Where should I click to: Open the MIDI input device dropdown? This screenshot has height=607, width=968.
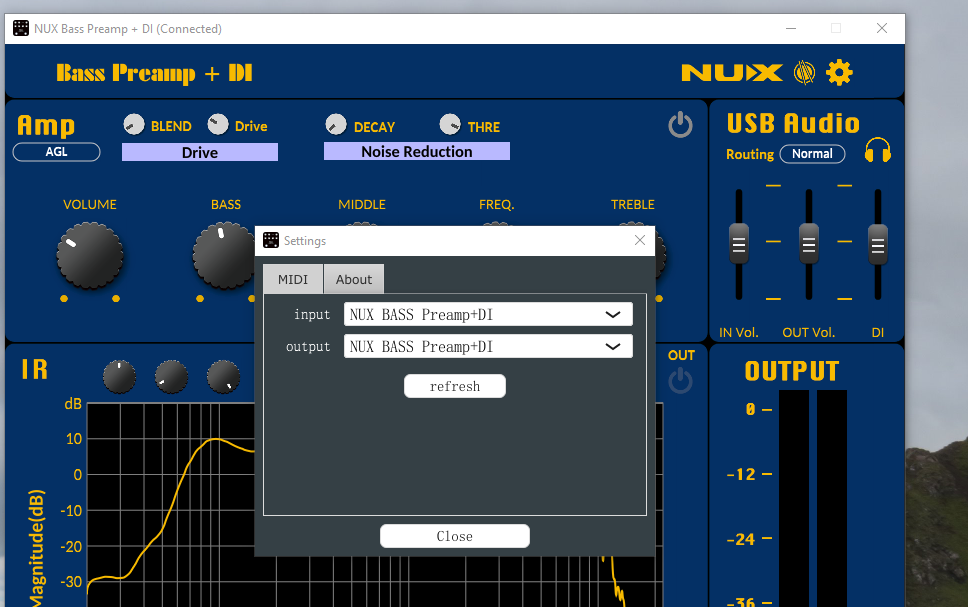click(x=488, y=314)
